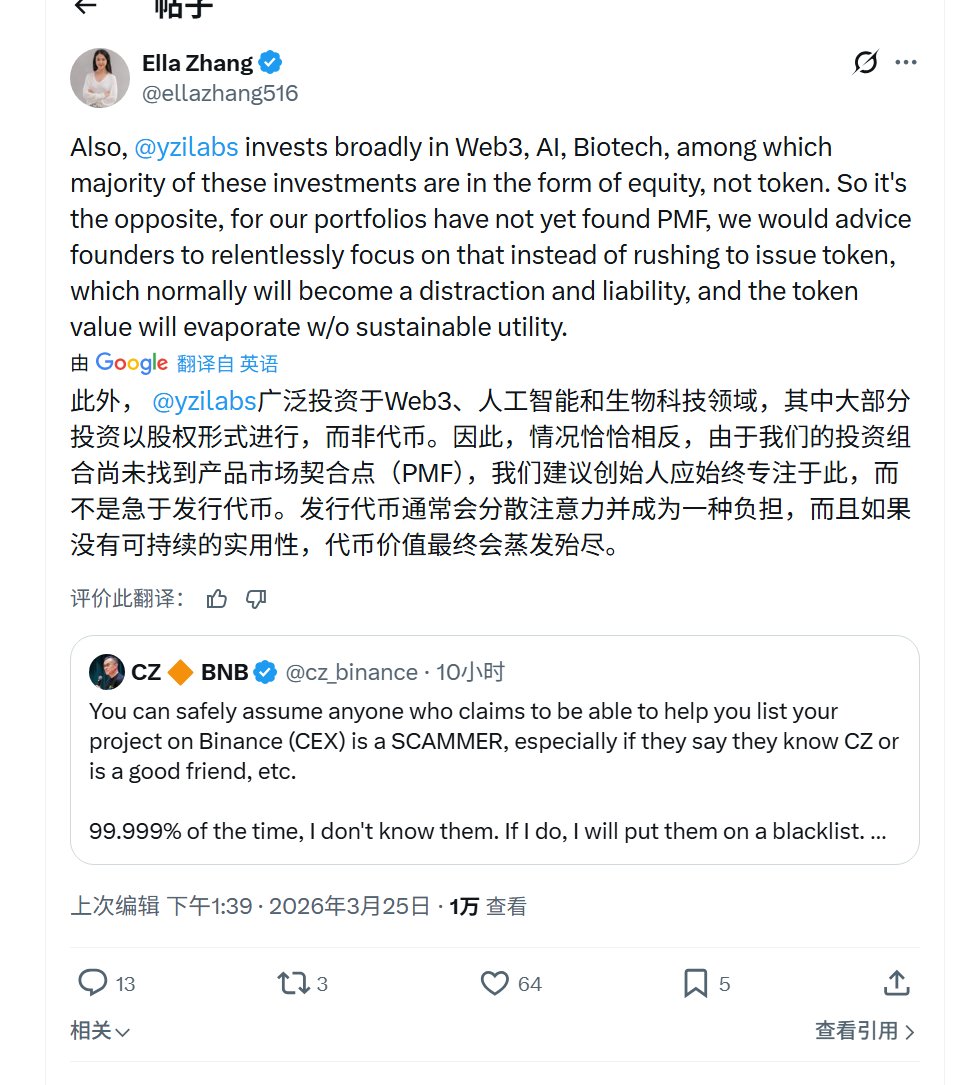The image size is (967, 1085).
Task: Rate translation with thumbs down
Action: (x=256, y=599)
